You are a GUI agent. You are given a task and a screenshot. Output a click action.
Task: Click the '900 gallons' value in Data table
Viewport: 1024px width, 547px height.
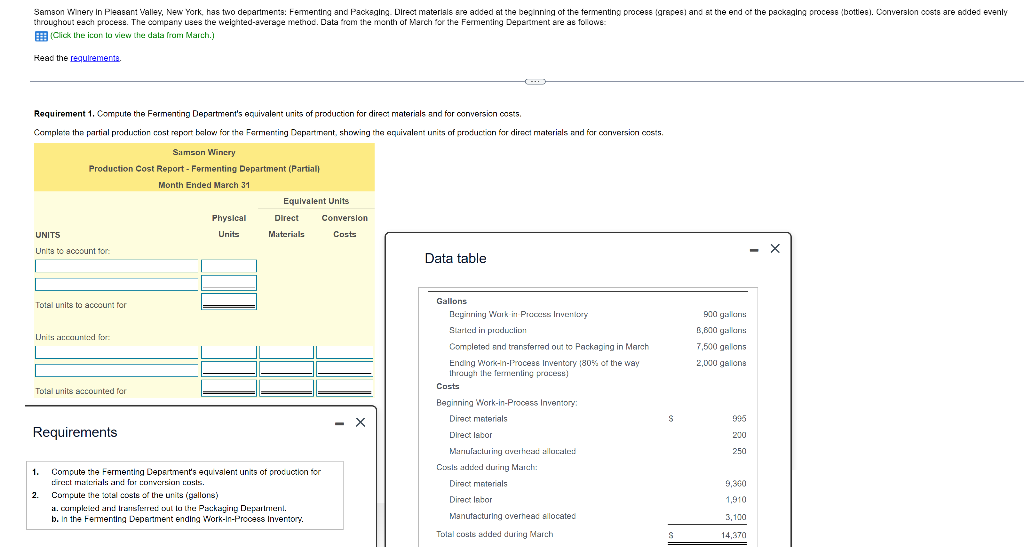coord(724,315)
